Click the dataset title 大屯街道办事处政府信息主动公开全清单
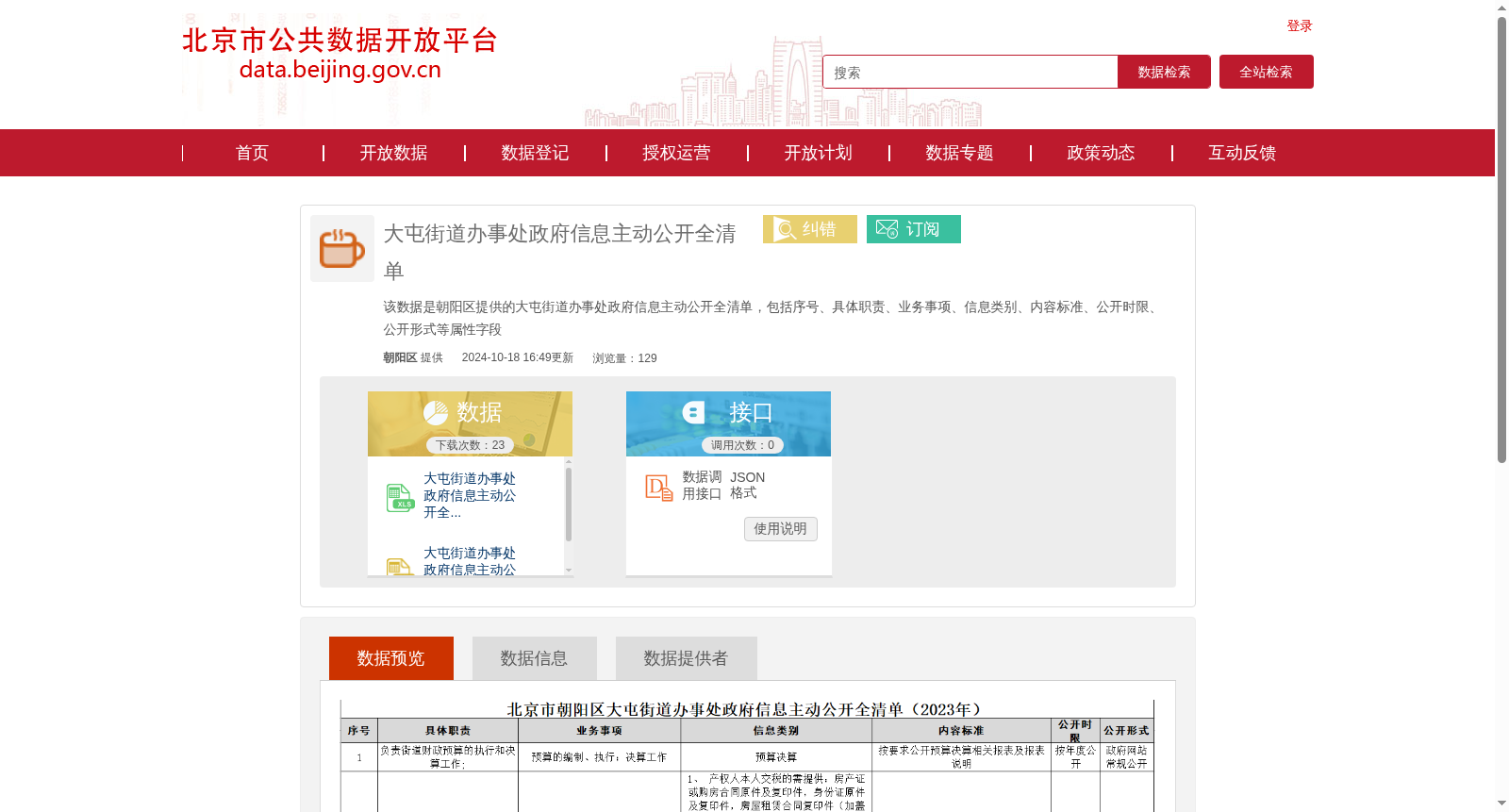 559,252
